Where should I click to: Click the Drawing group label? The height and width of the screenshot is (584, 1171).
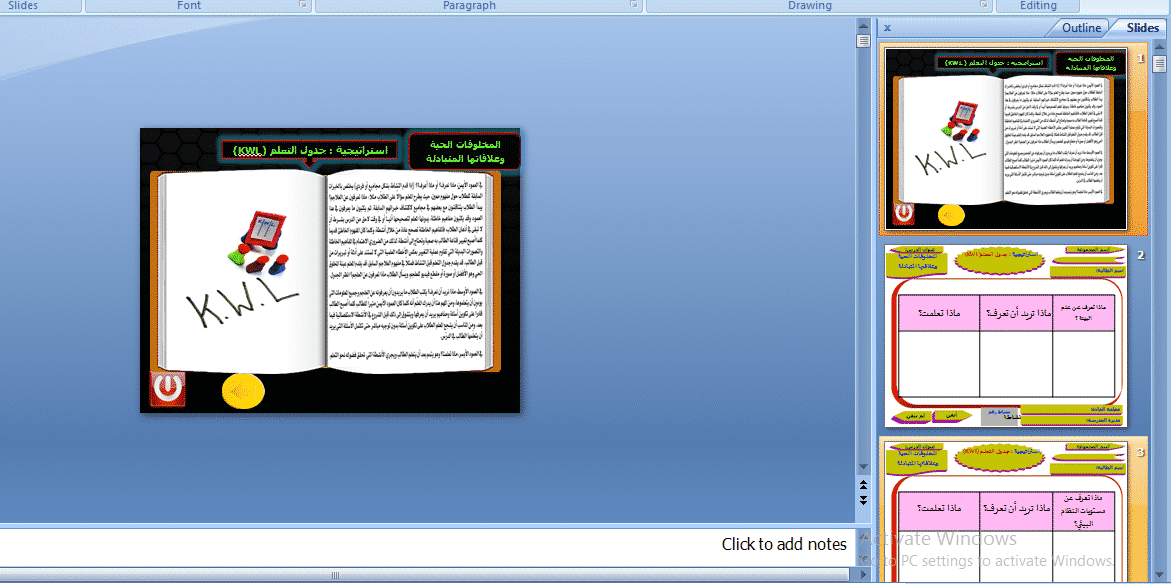pyautogui.click(x=810, y=5)
